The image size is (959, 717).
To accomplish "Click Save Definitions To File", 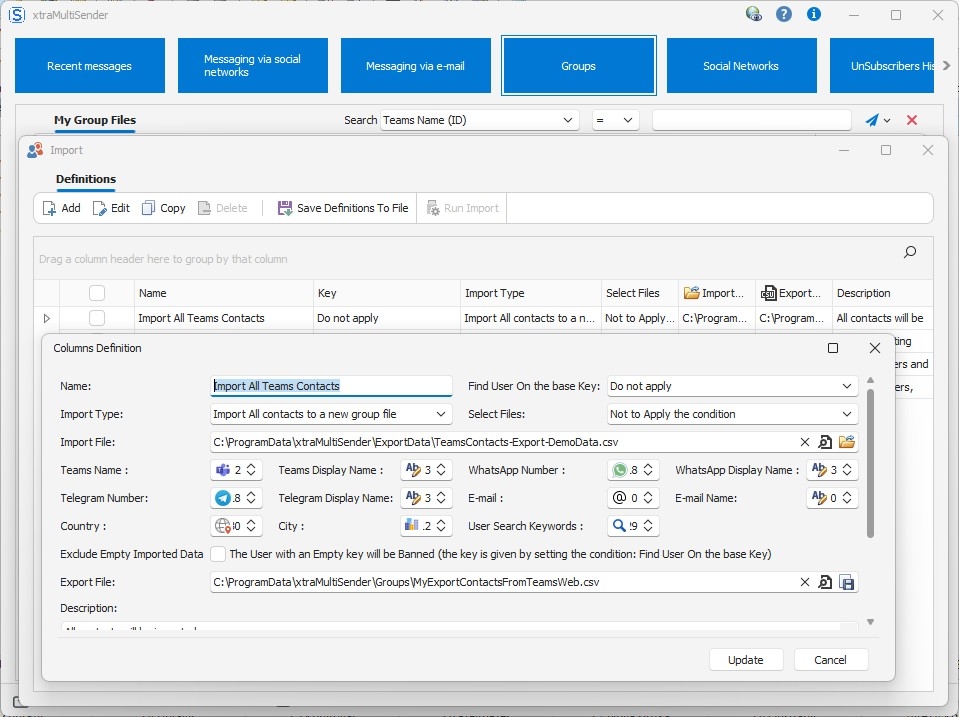I will click(343, 208).
